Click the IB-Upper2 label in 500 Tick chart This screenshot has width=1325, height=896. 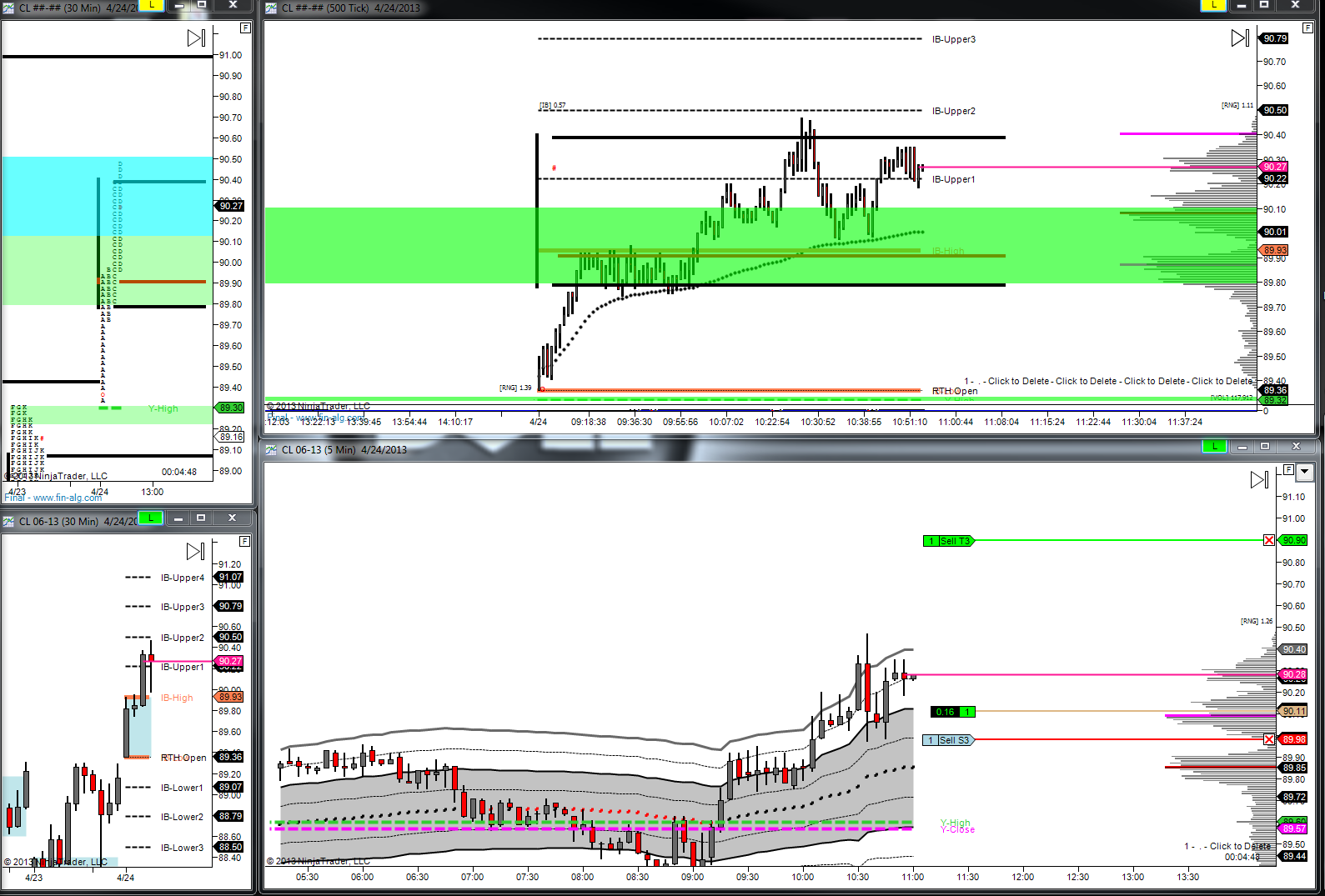(954, 111)
